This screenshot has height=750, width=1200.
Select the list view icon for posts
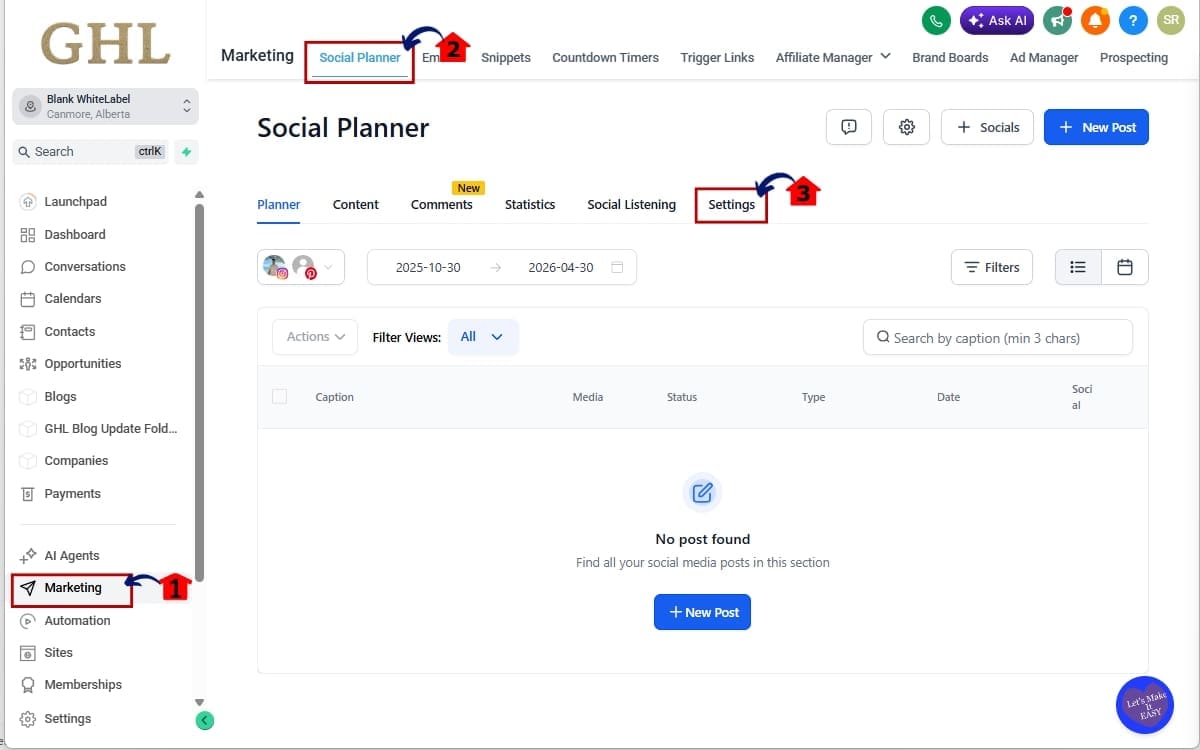point(1077,267)
